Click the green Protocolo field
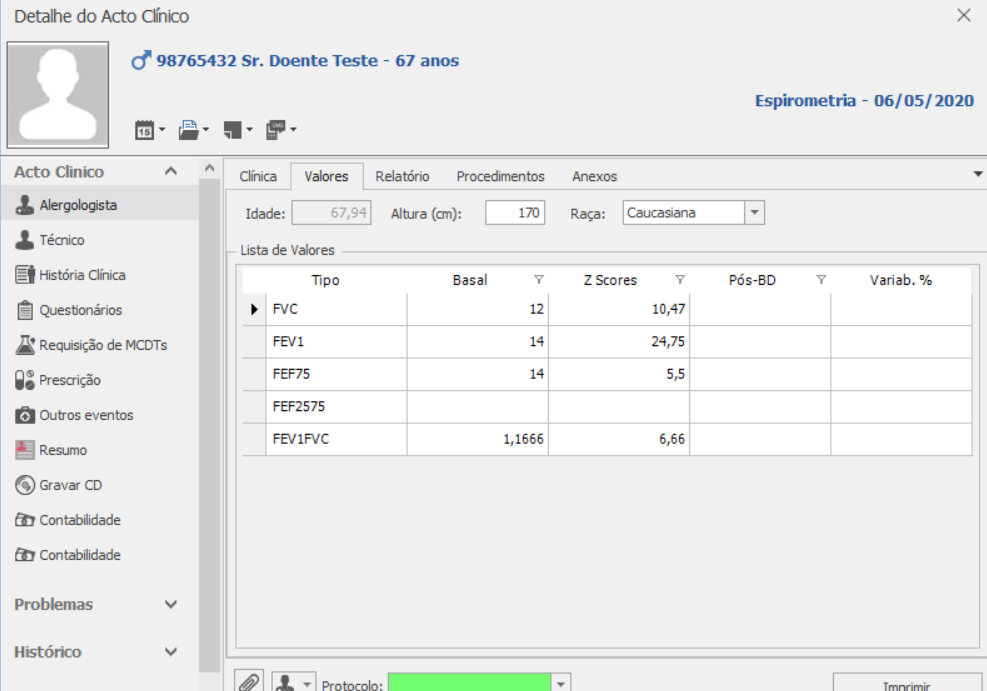 click(469, 684)
